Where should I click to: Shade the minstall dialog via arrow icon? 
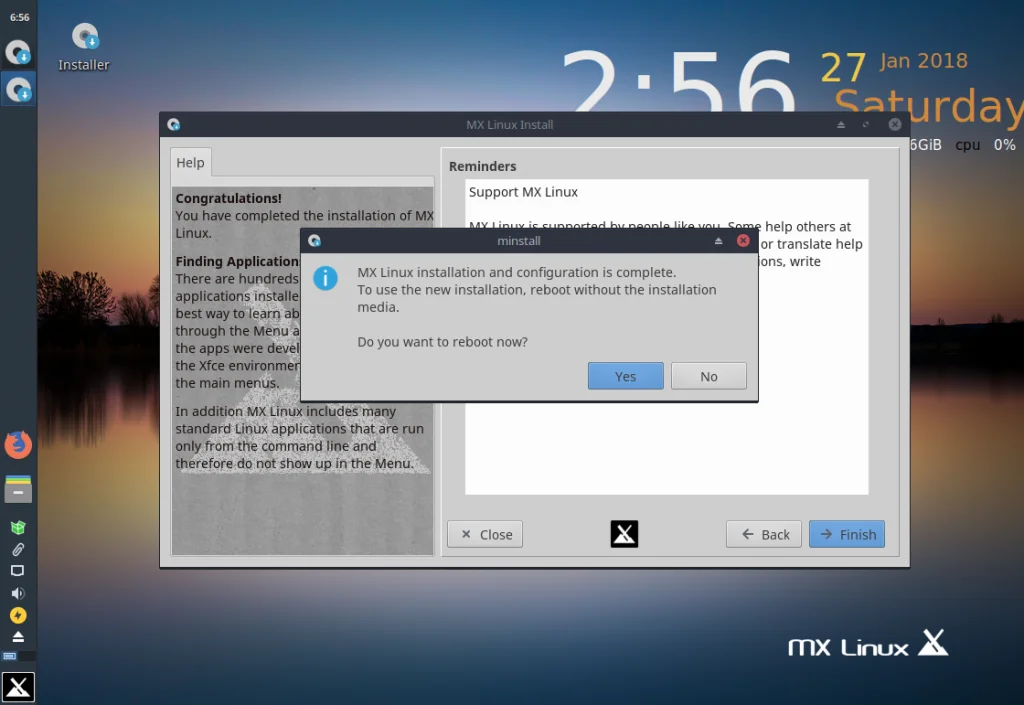(x=718, y=241)
